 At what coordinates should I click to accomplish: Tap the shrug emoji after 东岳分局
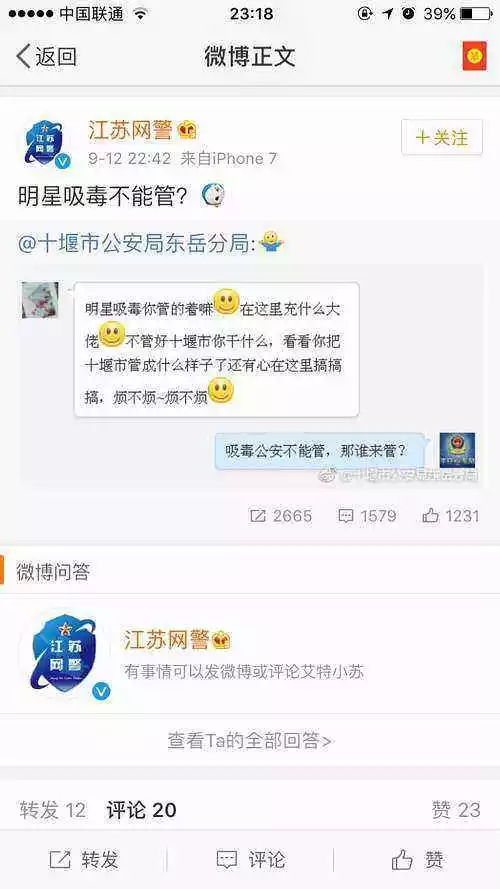(x=271, y=243)
